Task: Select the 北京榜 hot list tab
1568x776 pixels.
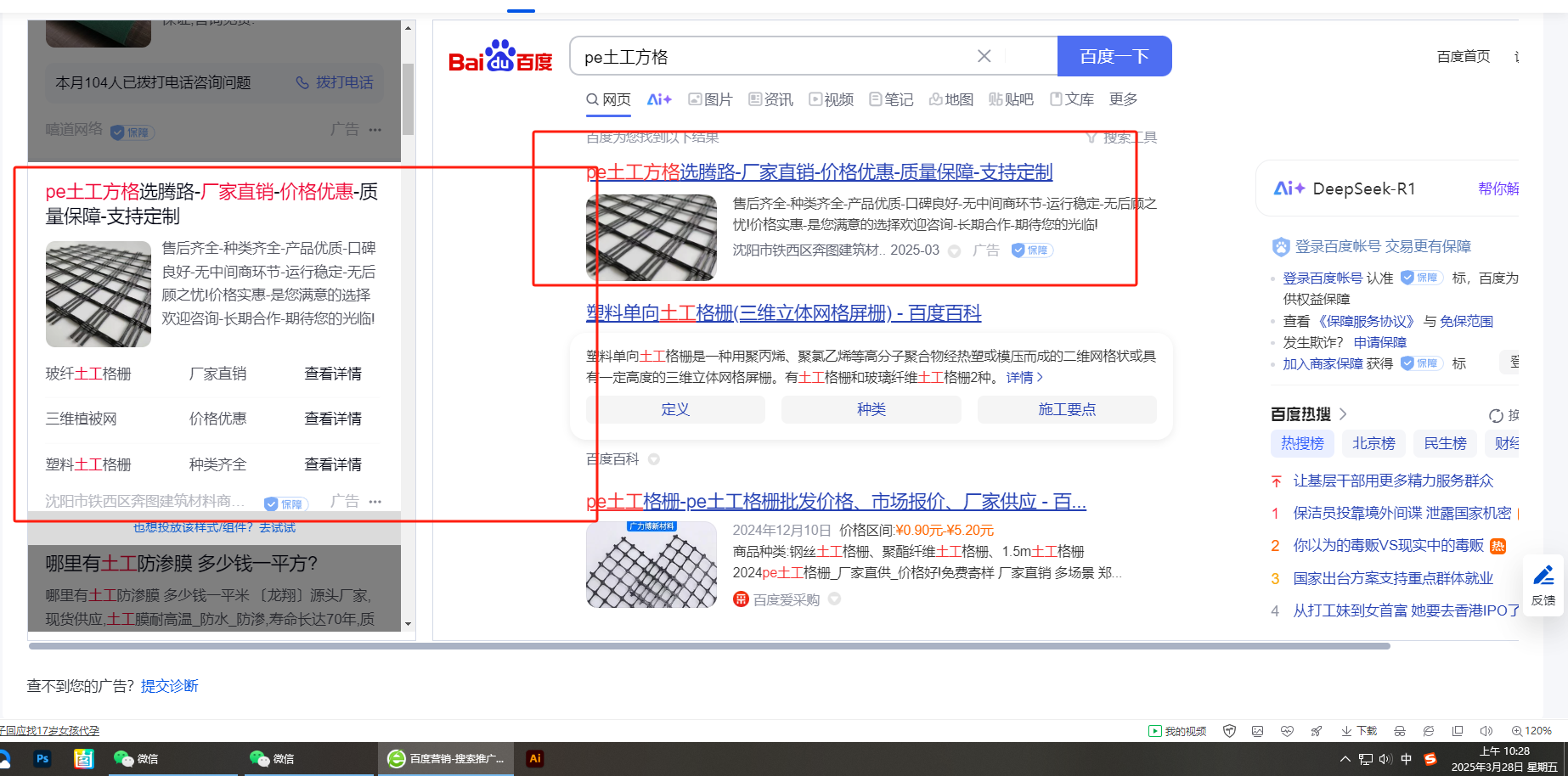Action: [1373, 443]
